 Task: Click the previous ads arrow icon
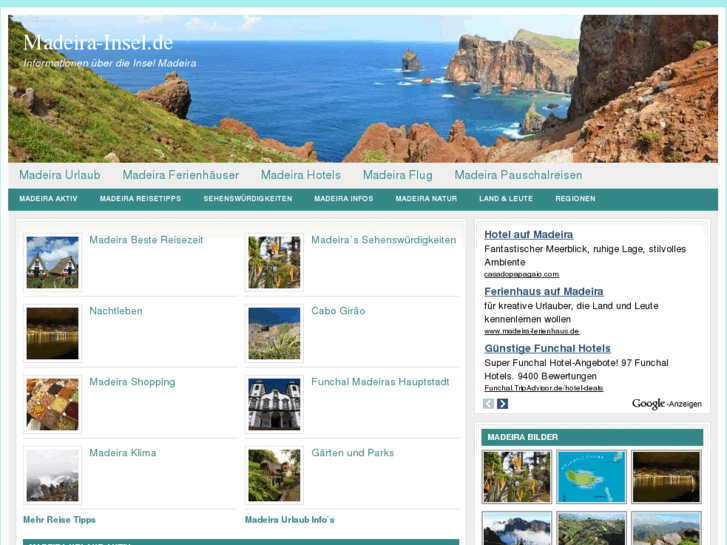(x=488, y=404)
